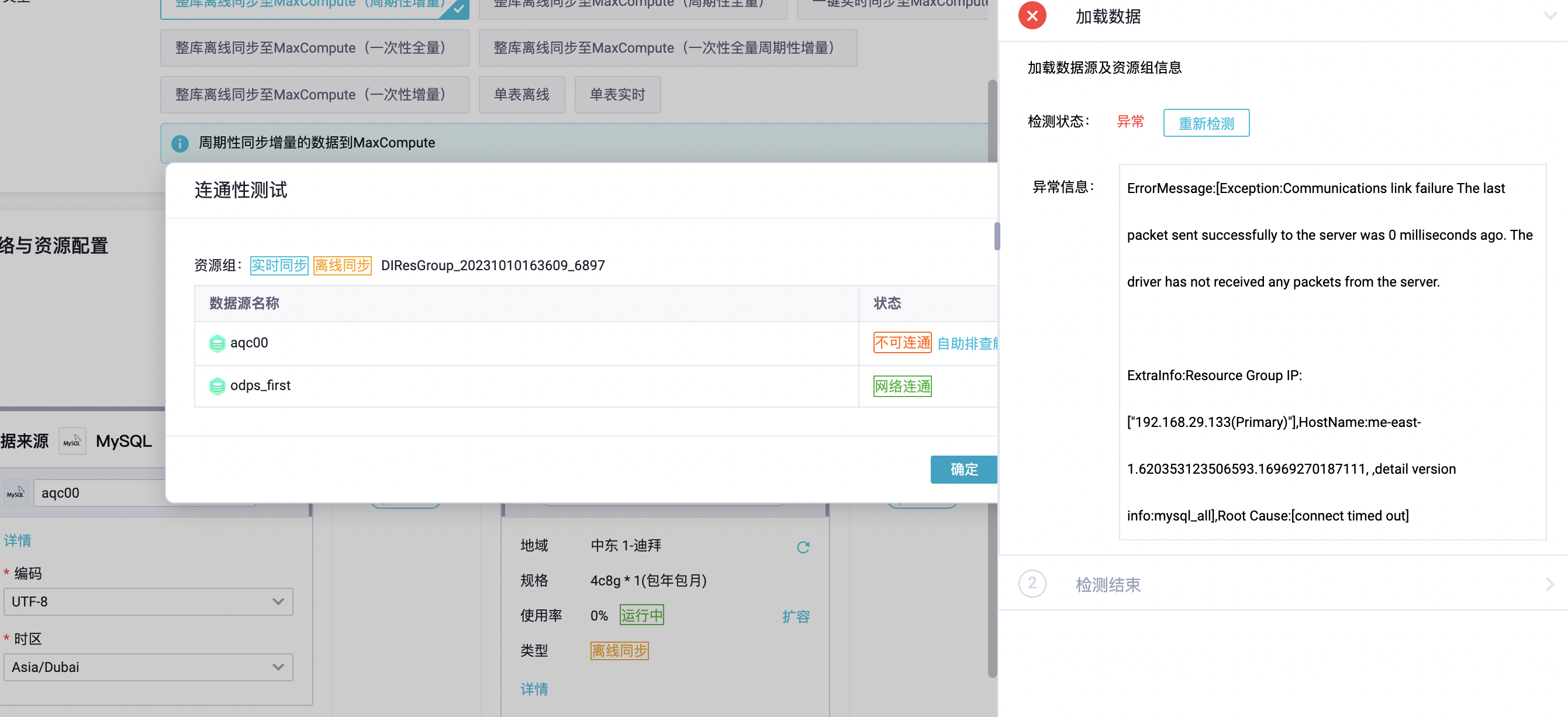
Task: Open the Asia/Dubai timezone dropdown
Action: [x=148, y=667]
